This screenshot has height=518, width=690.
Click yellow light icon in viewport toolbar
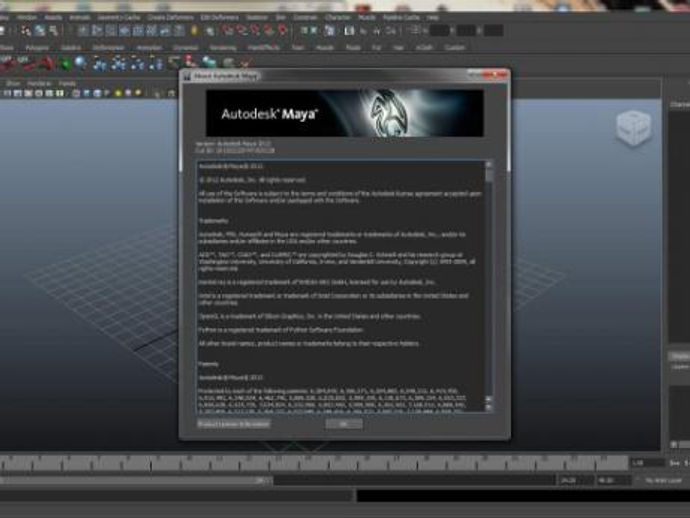point(118,93)
